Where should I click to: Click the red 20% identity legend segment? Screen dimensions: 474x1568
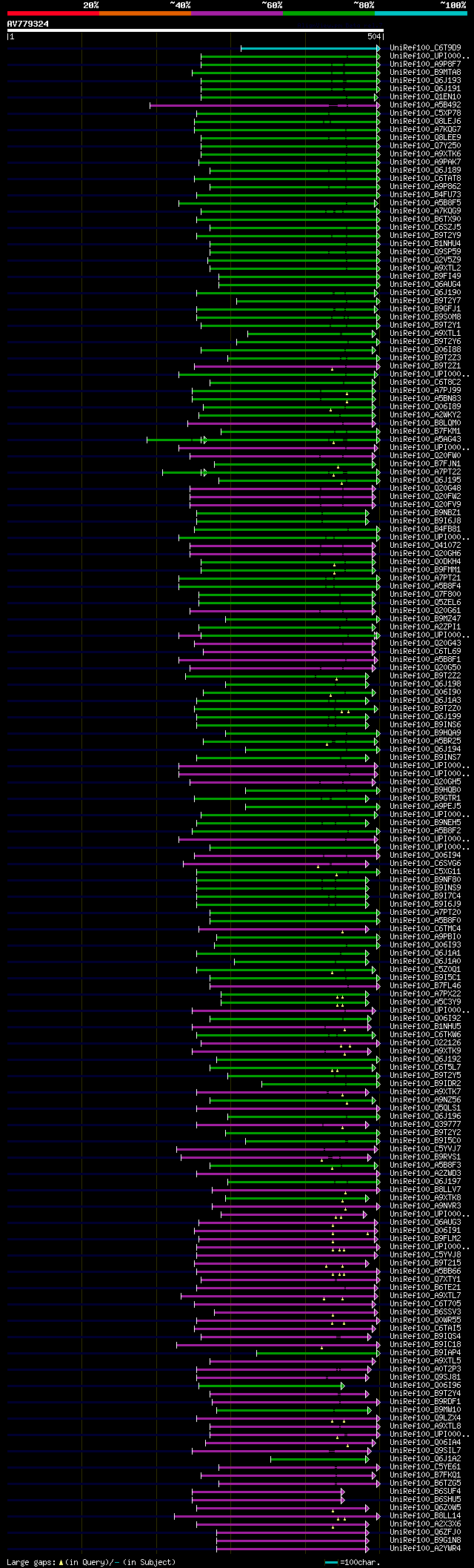tap(53, 13)
